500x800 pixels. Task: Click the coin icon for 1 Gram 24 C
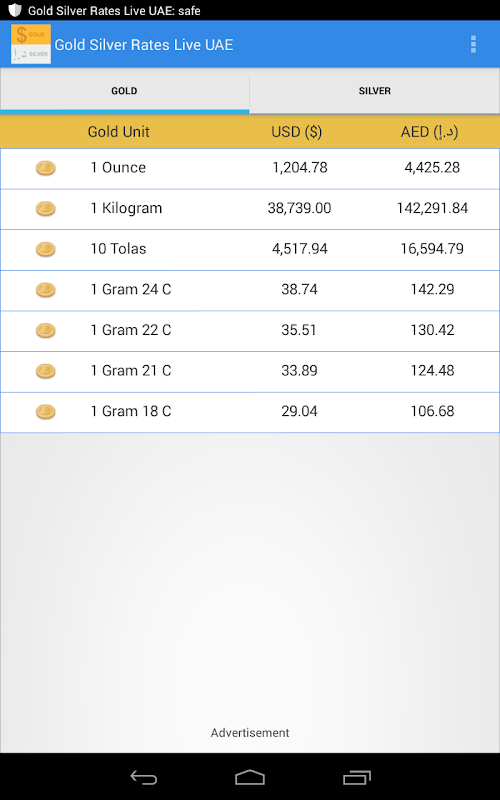click(x=45, y=290)
